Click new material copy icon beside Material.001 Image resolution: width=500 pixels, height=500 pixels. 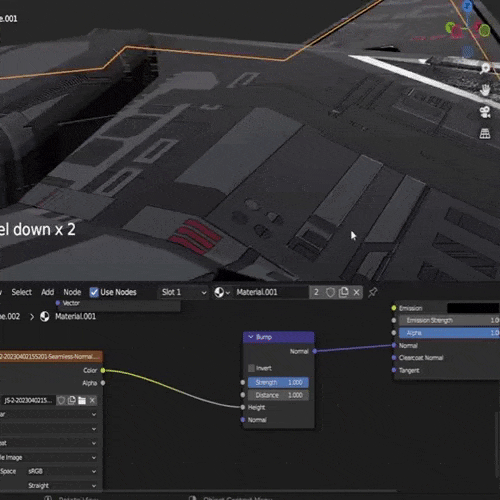pyautogui.click(x=343, y=292)
